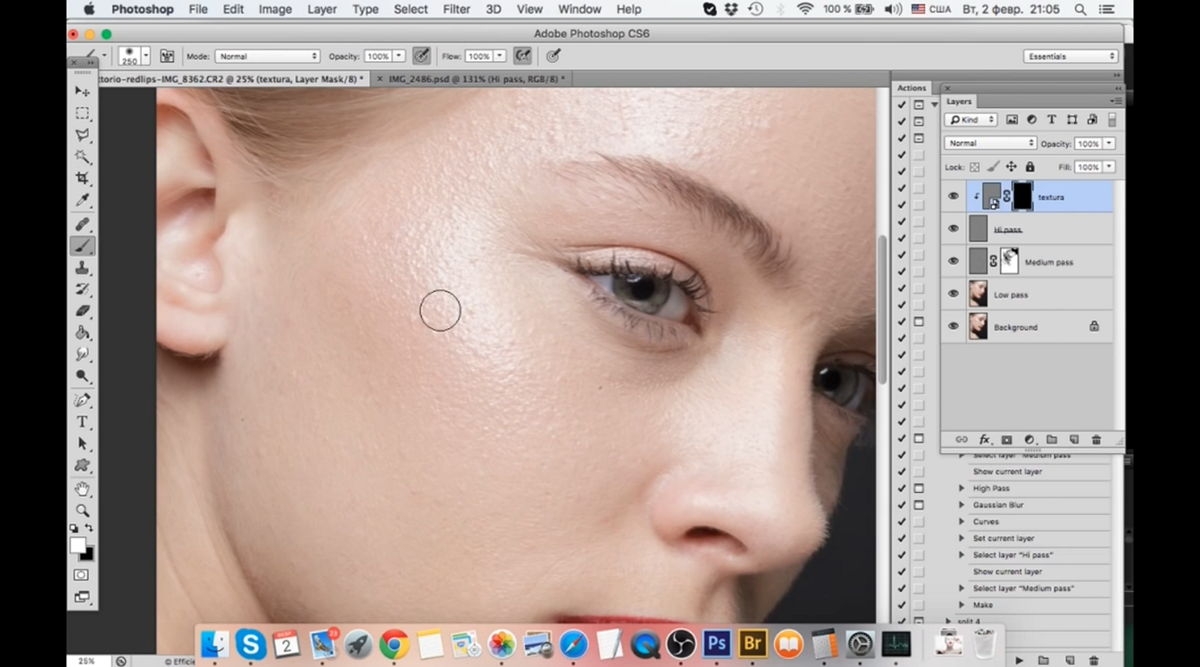Open the layer Kind filter dropdown
The width and height of the screenshot is (1200, 667).
(972, 119)
